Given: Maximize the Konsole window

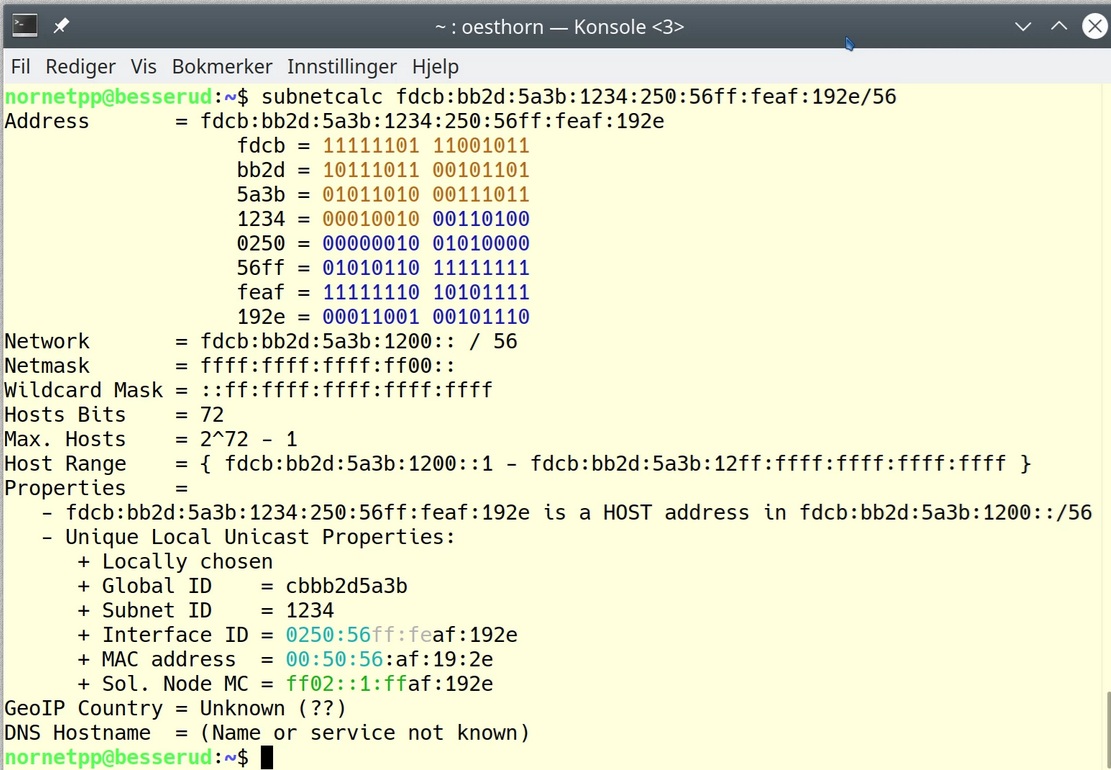Looking at the screenshot, I should pos(1059,26).
